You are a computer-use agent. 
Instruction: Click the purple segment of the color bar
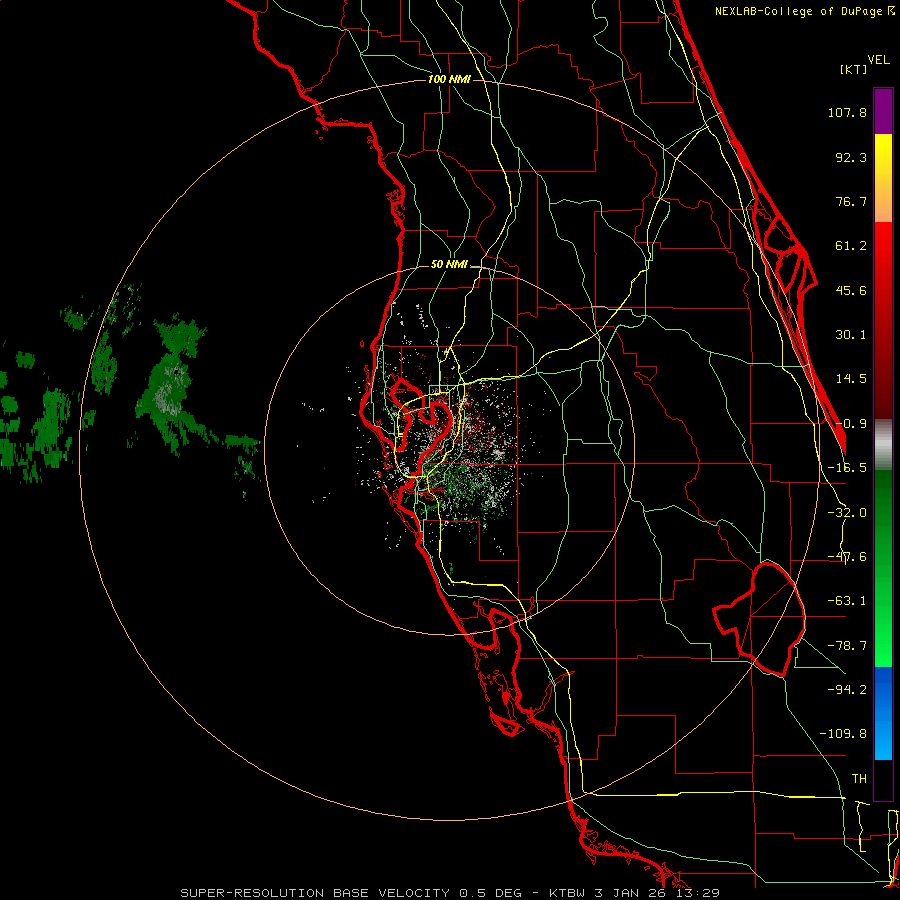883,112
